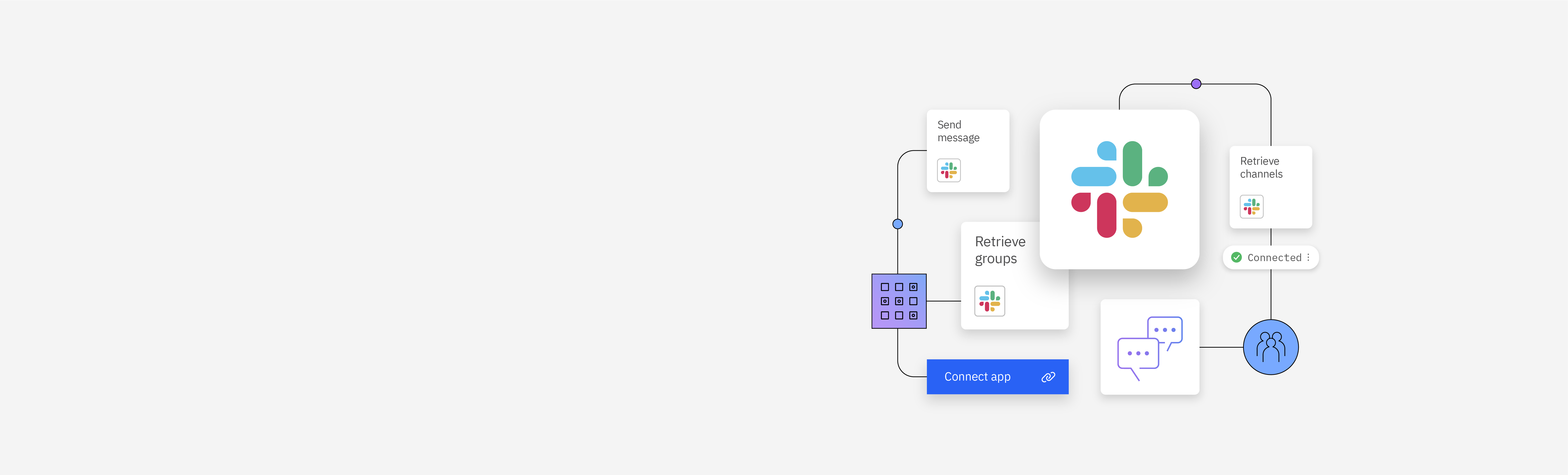The height and width of the screenshot is (475, 1568).
Task: Click Slack icon in Retrieve channels card
Action: coord(1252,207)
